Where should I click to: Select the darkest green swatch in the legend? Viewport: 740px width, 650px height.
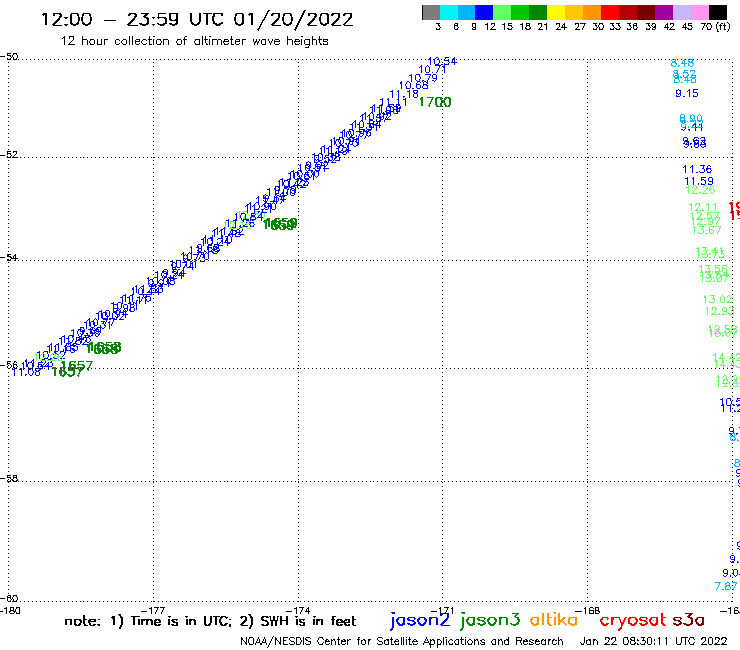click(x=538, y=12)
